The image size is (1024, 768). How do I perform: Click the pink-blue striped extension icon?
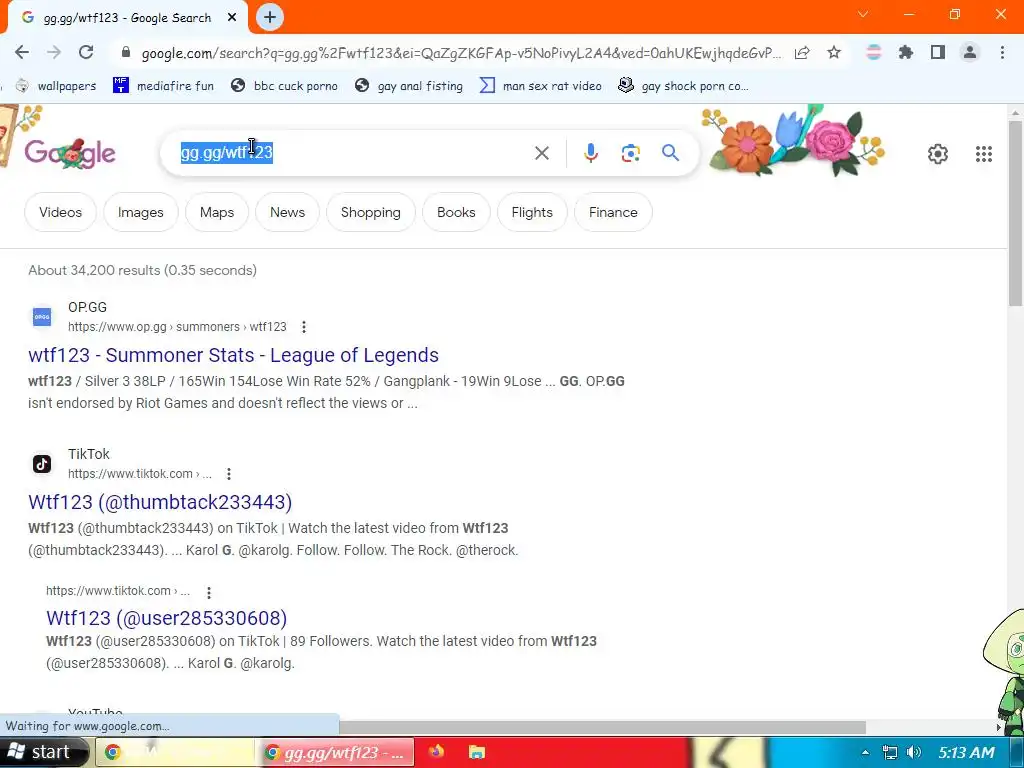pyautogui.click(x=874, y=52)
